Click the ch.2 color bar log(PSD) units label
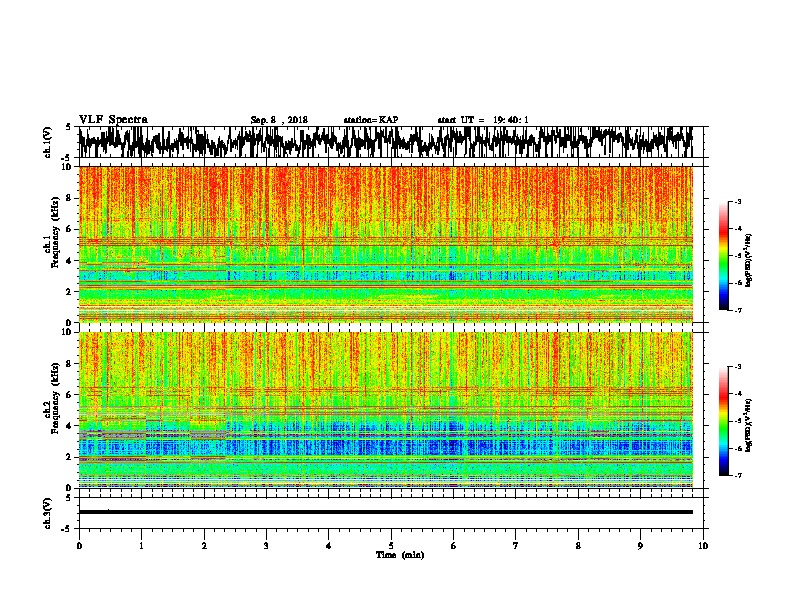This screenshot has width=792, height=612. pyautogui.click(x=749, y=425)
